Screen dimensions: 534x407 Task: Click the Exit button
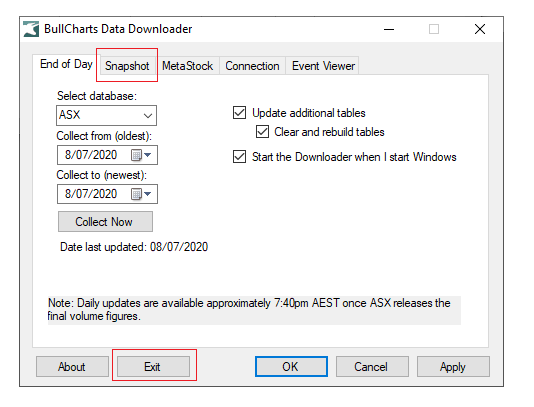(153, 366)
